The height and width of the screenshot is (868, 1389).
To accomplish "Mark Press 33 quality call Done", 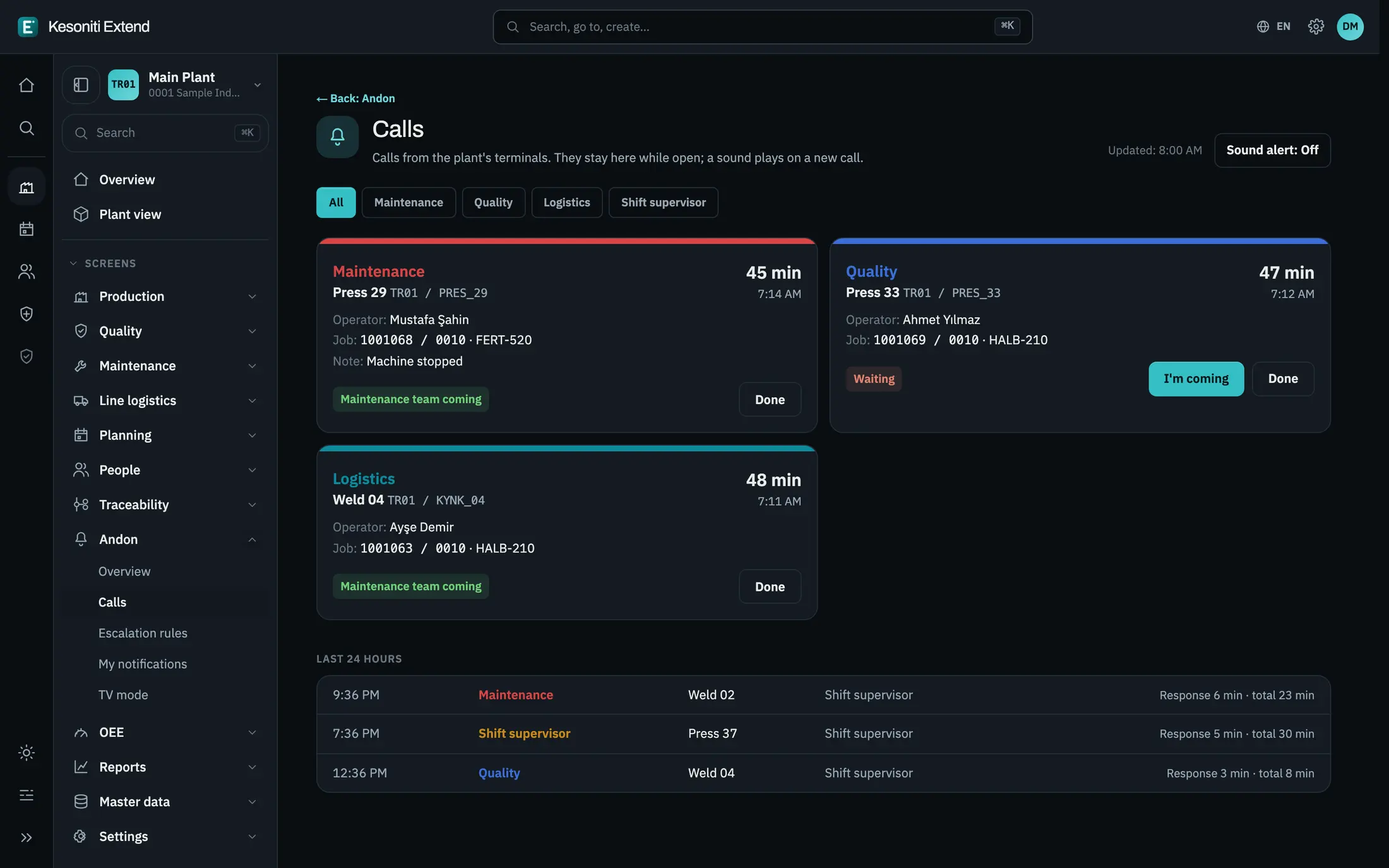I will [x=1283, y=379].
